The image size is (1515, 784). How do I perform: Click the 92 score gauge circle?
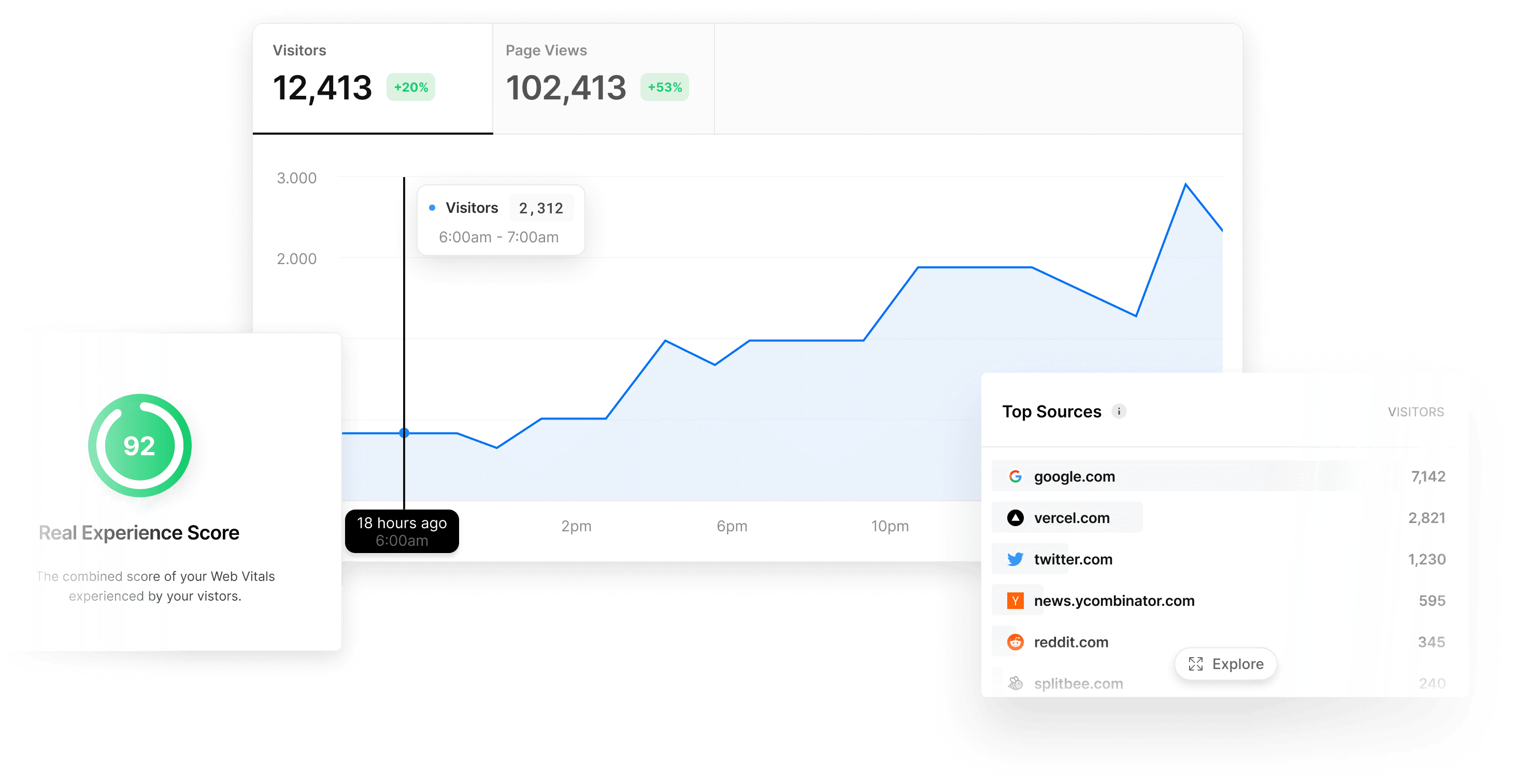[x=139, y=445]
